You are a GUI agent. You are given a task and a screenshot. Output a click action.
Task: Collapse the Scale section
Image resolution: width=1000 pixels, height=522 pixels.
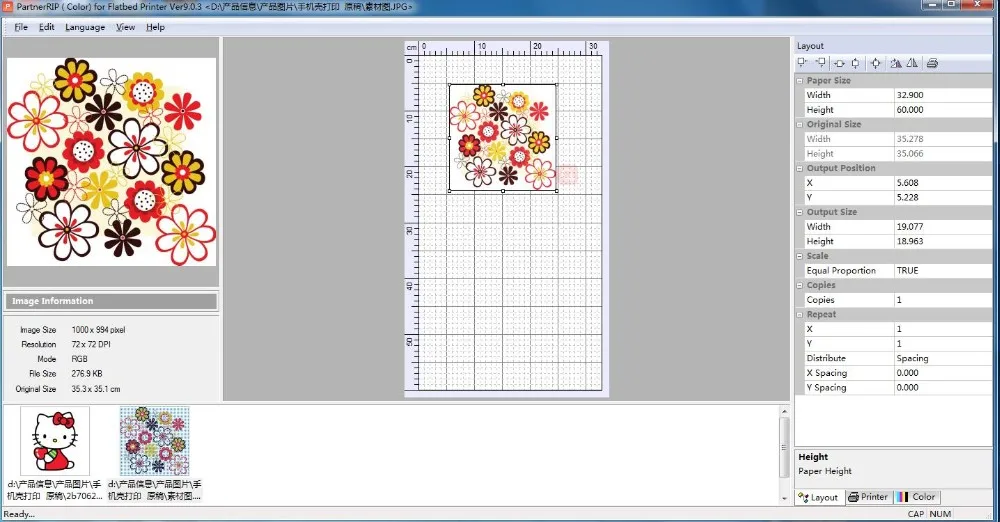point(800,256)
